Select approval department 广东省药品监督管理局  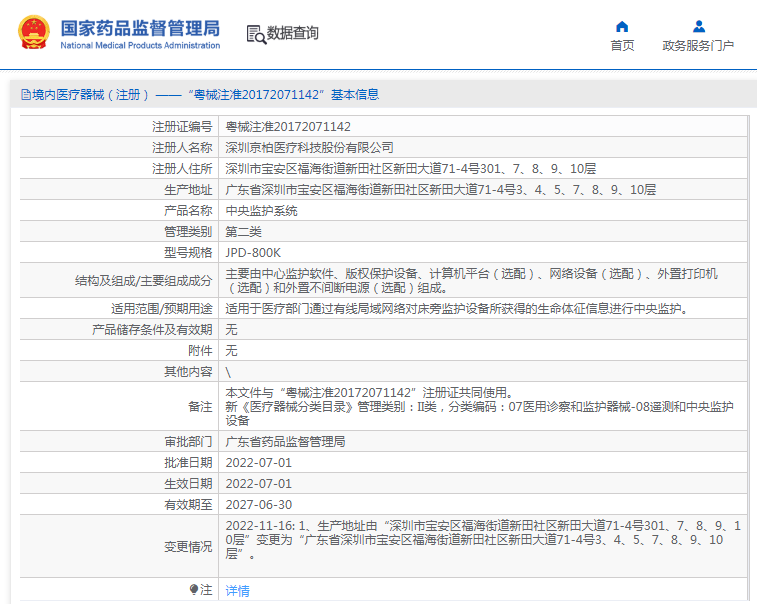(x=285, y=442)
